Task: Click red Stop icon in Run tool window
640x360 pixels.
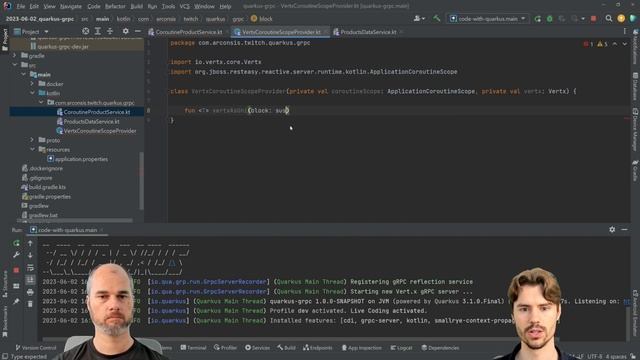Action: click(16, 270)
